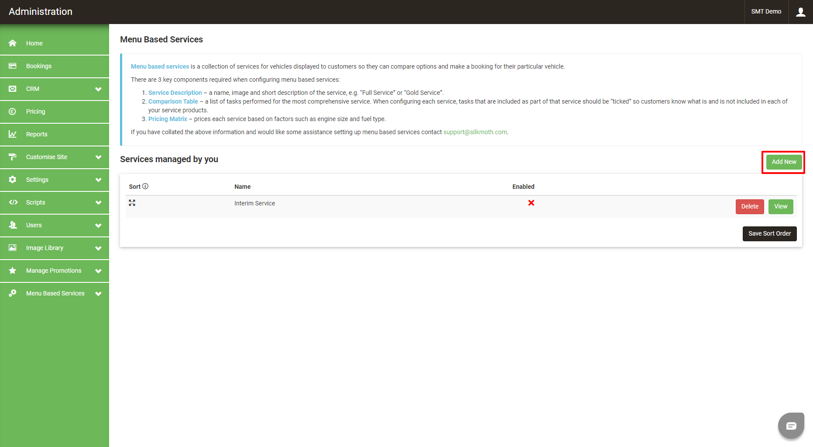Screen dimensions: 813x447
Task: Toggle the red X enabled status
Action: tap(531, 203)
